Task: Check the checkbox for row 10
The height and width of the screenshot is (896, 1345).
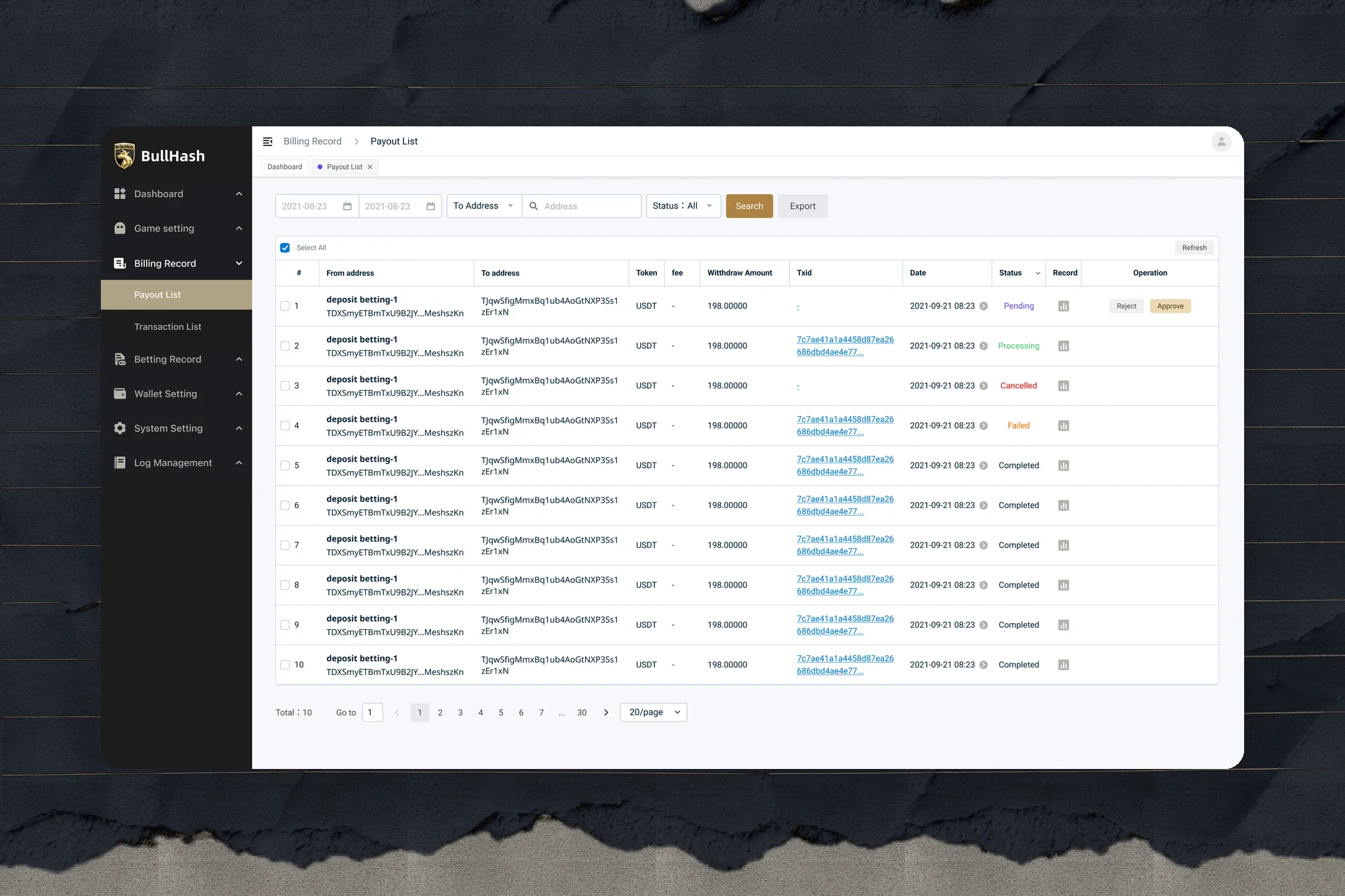Action: 285,665
